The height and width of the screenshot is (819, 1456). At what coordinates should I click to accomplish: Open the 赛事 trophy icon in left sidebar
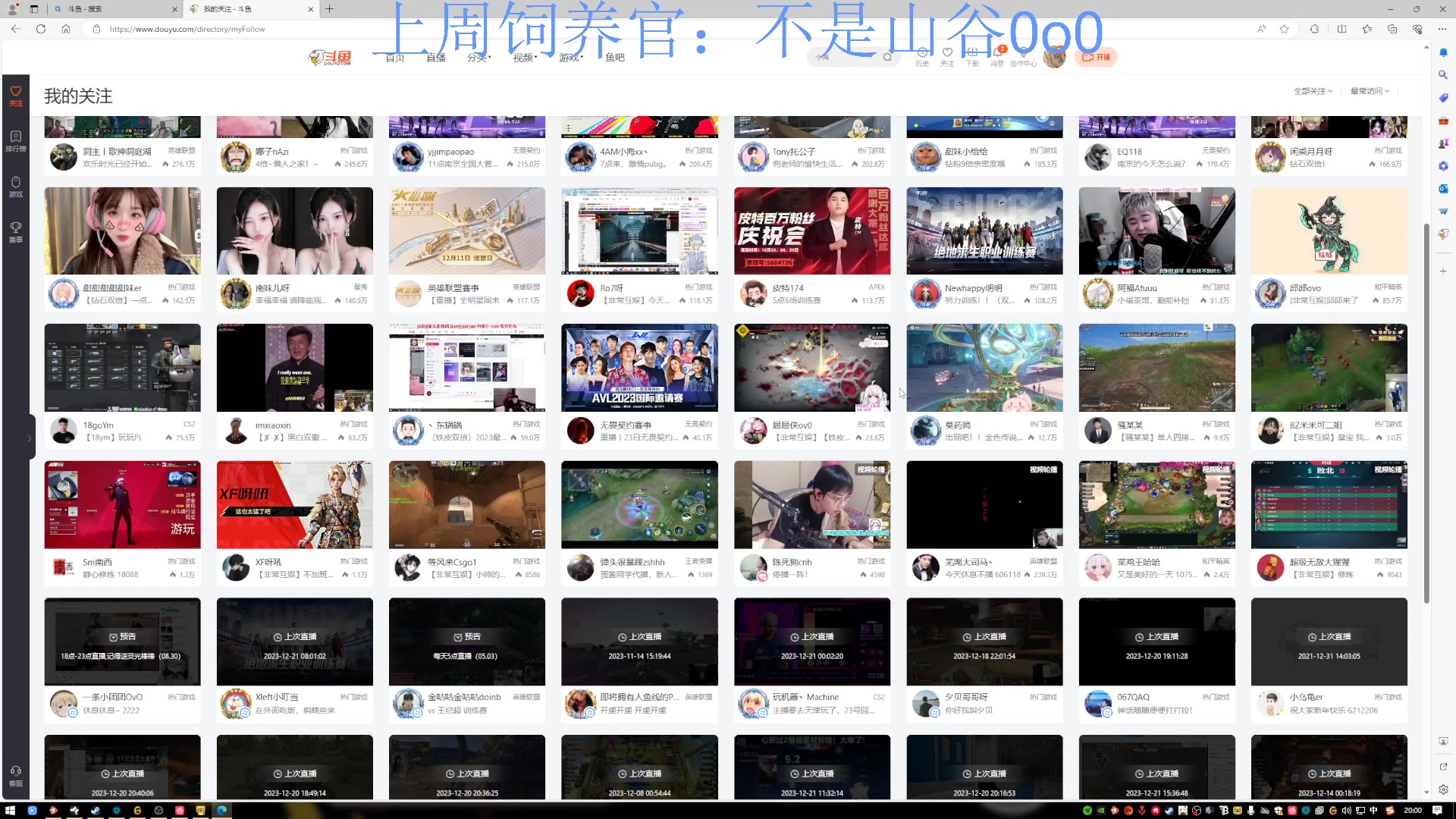pos(15,231)
